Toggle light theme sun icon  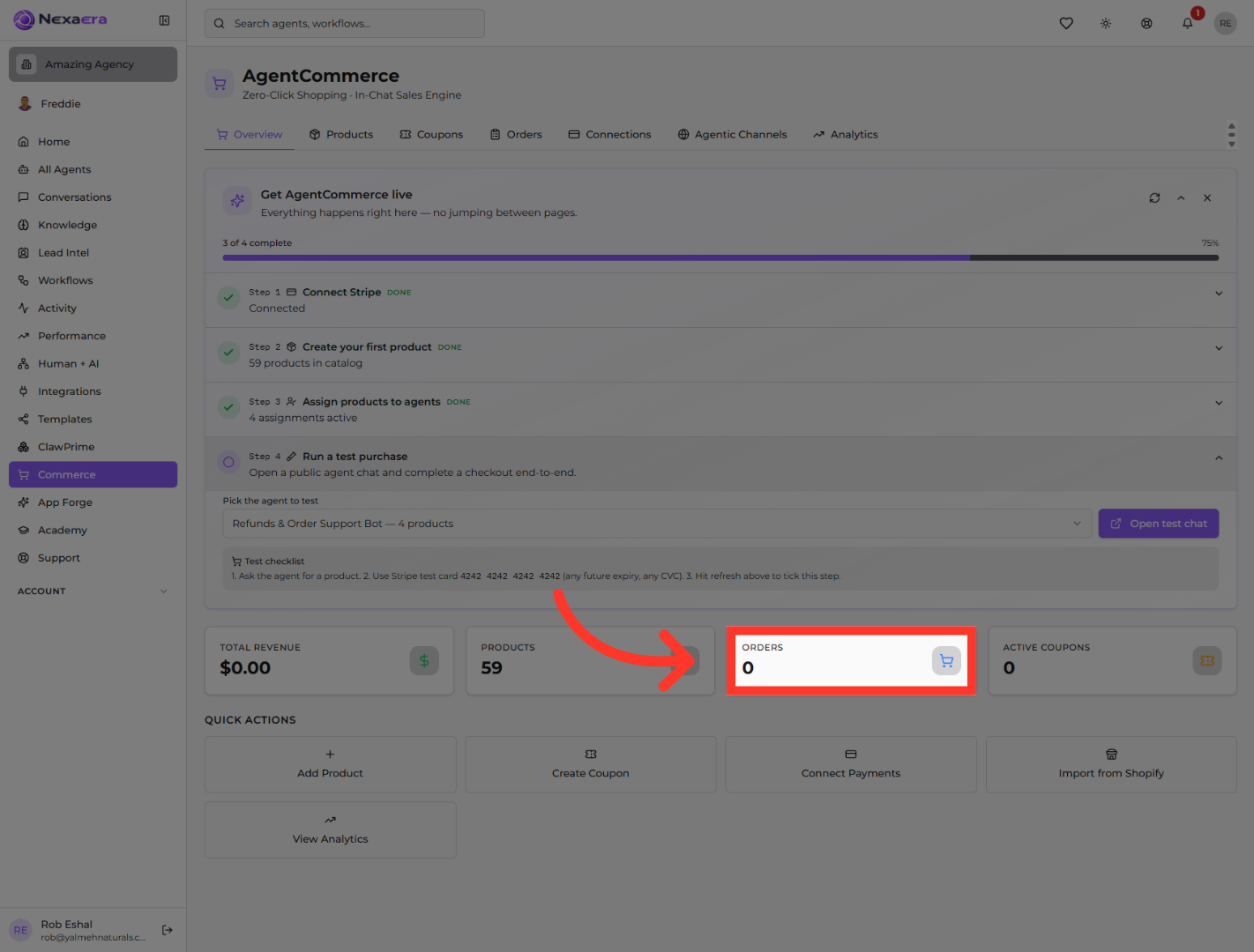click(1106, 24)
